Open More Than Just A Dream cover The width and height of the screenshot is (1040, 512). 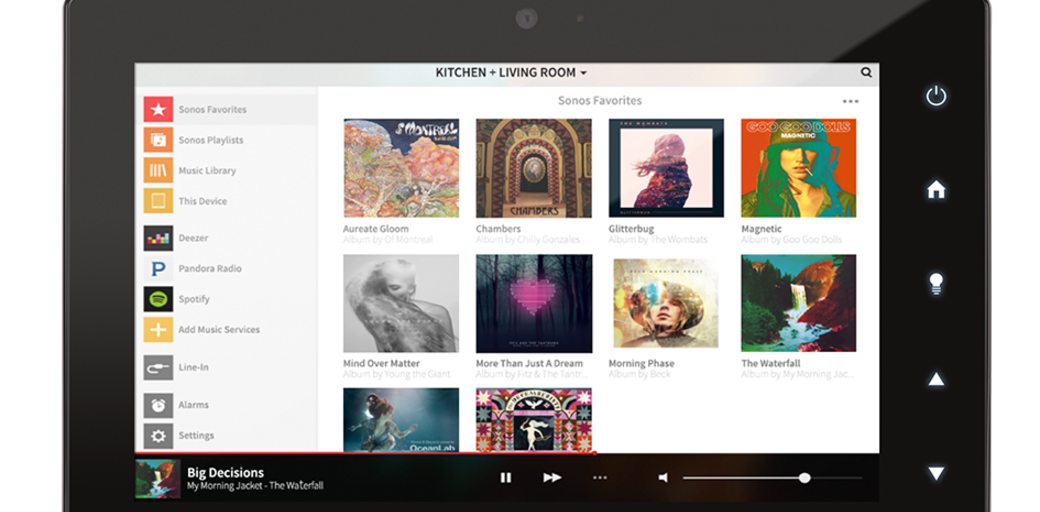click(534, 304)
